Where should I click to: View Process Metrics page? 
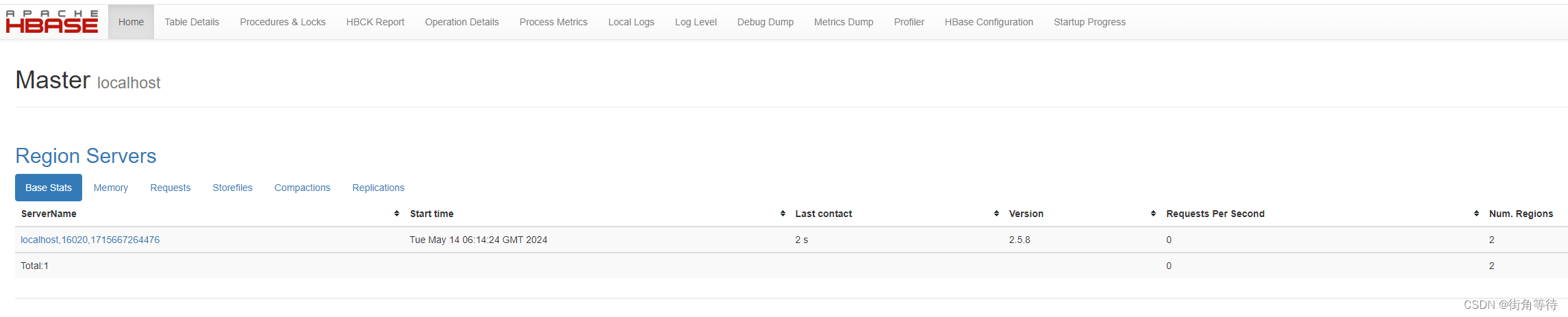click(553, 22)
